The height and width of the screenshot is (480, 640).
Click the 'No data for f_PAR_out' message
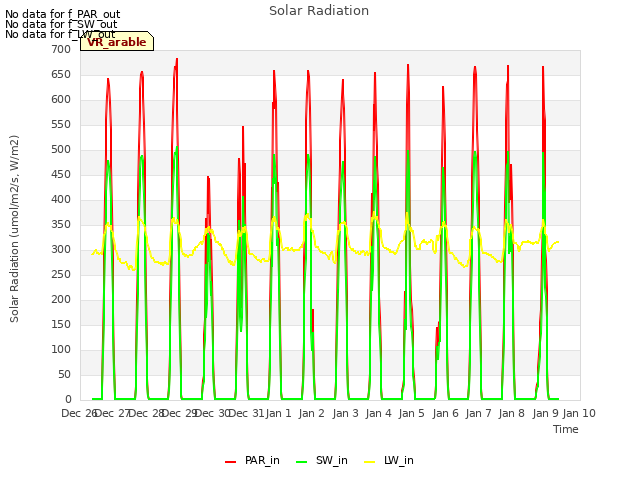62,14
